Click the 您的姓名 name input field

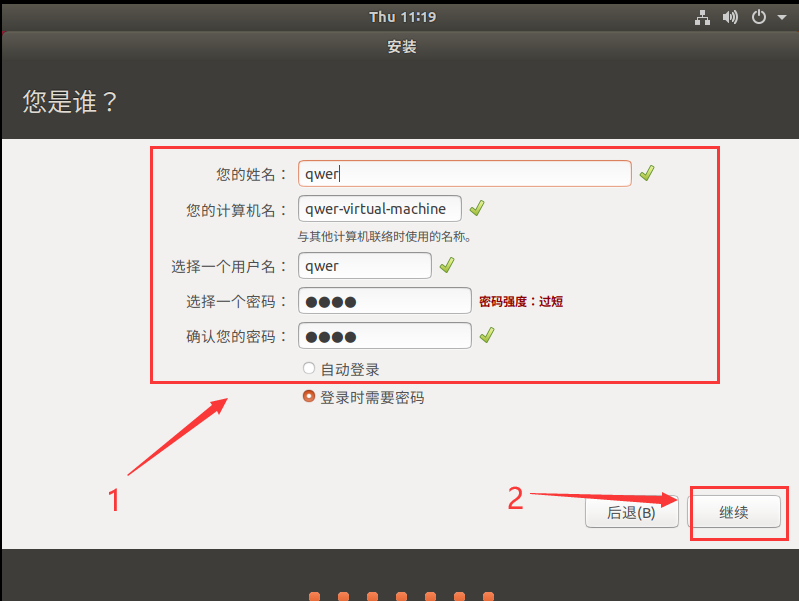(x=465, y=174)
